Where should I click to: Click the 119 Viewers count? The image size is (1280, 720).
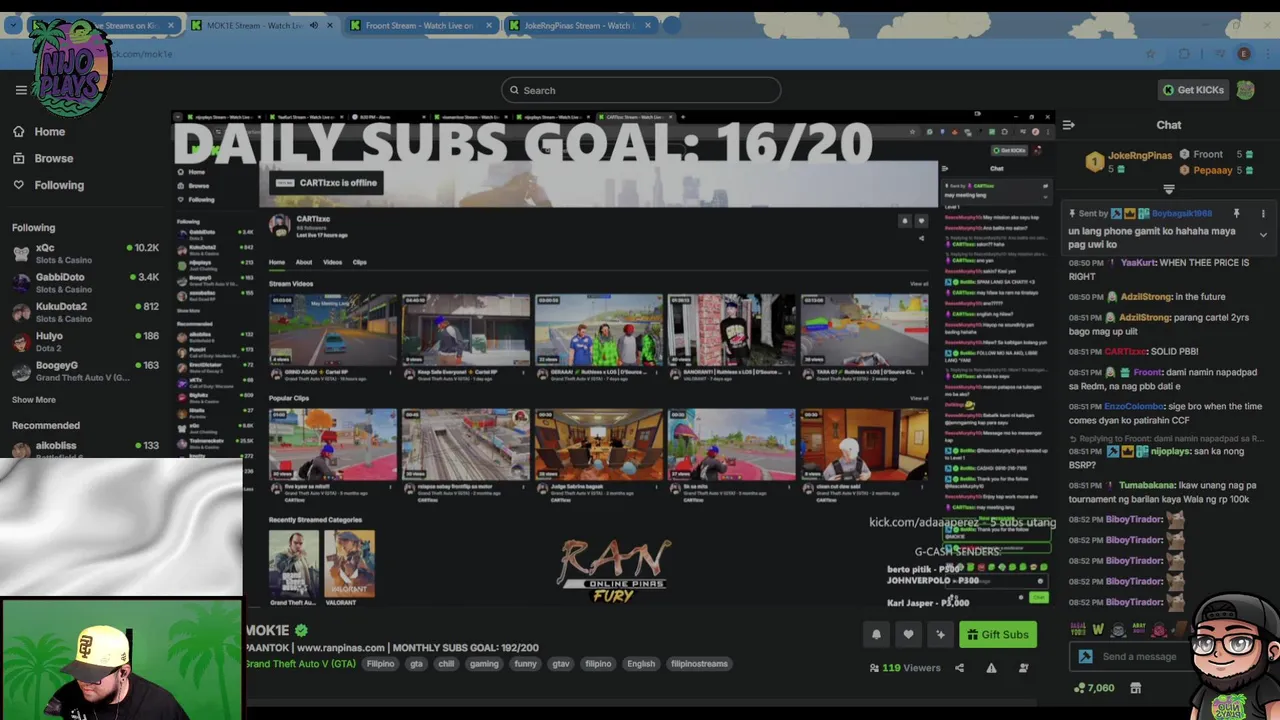[x=905, y=668]
